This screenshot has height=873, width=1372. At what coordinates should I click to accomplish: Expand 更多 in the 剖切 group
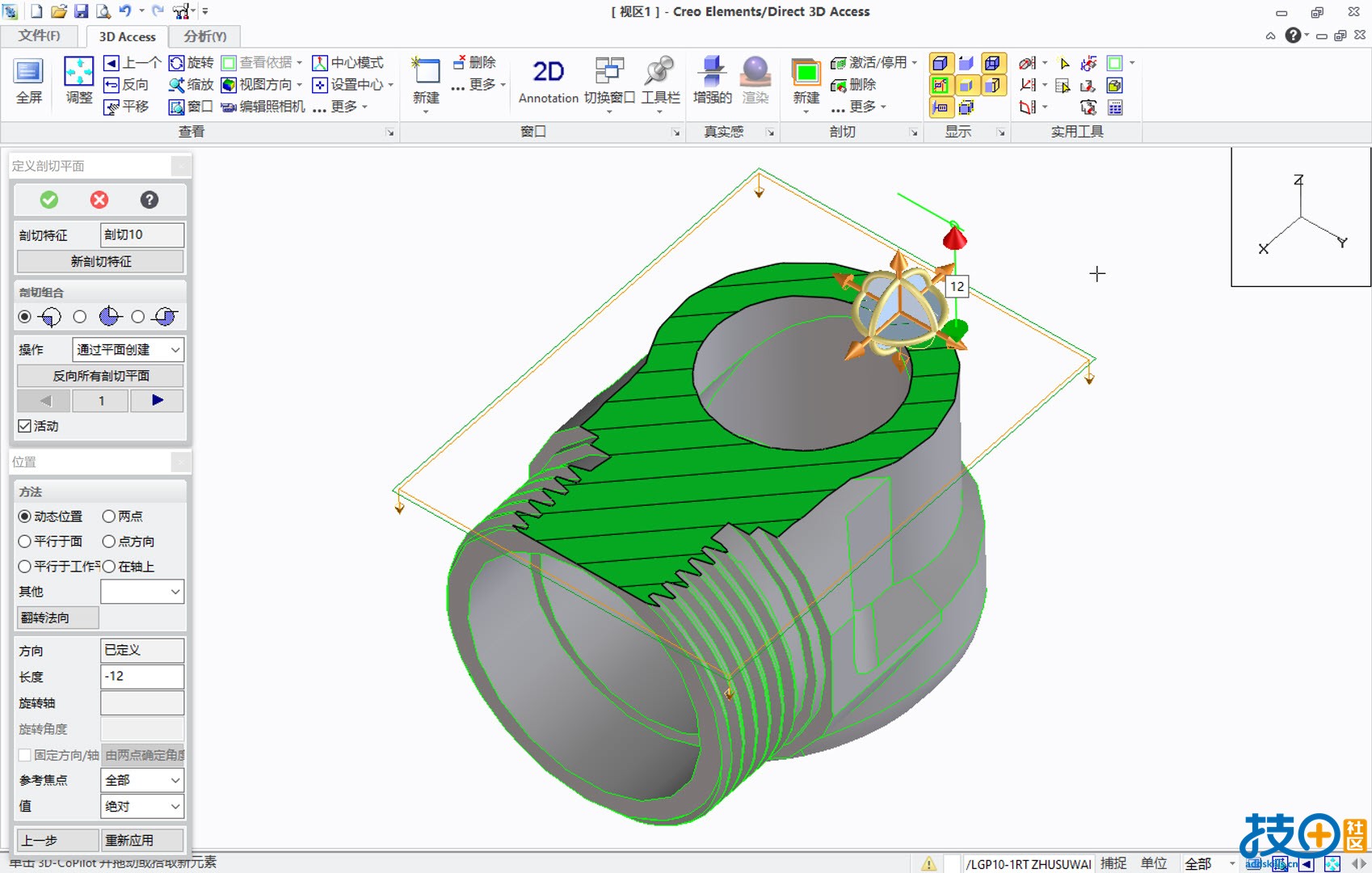[x=883, y=107]
